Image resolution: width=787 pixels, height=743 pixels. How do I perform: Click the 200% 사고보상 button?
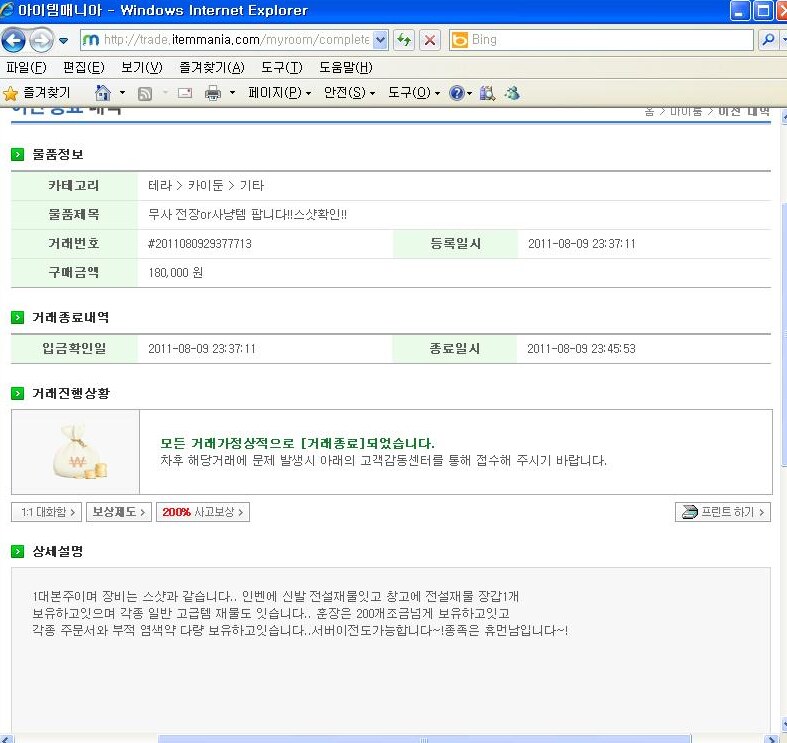pos(202,512)
